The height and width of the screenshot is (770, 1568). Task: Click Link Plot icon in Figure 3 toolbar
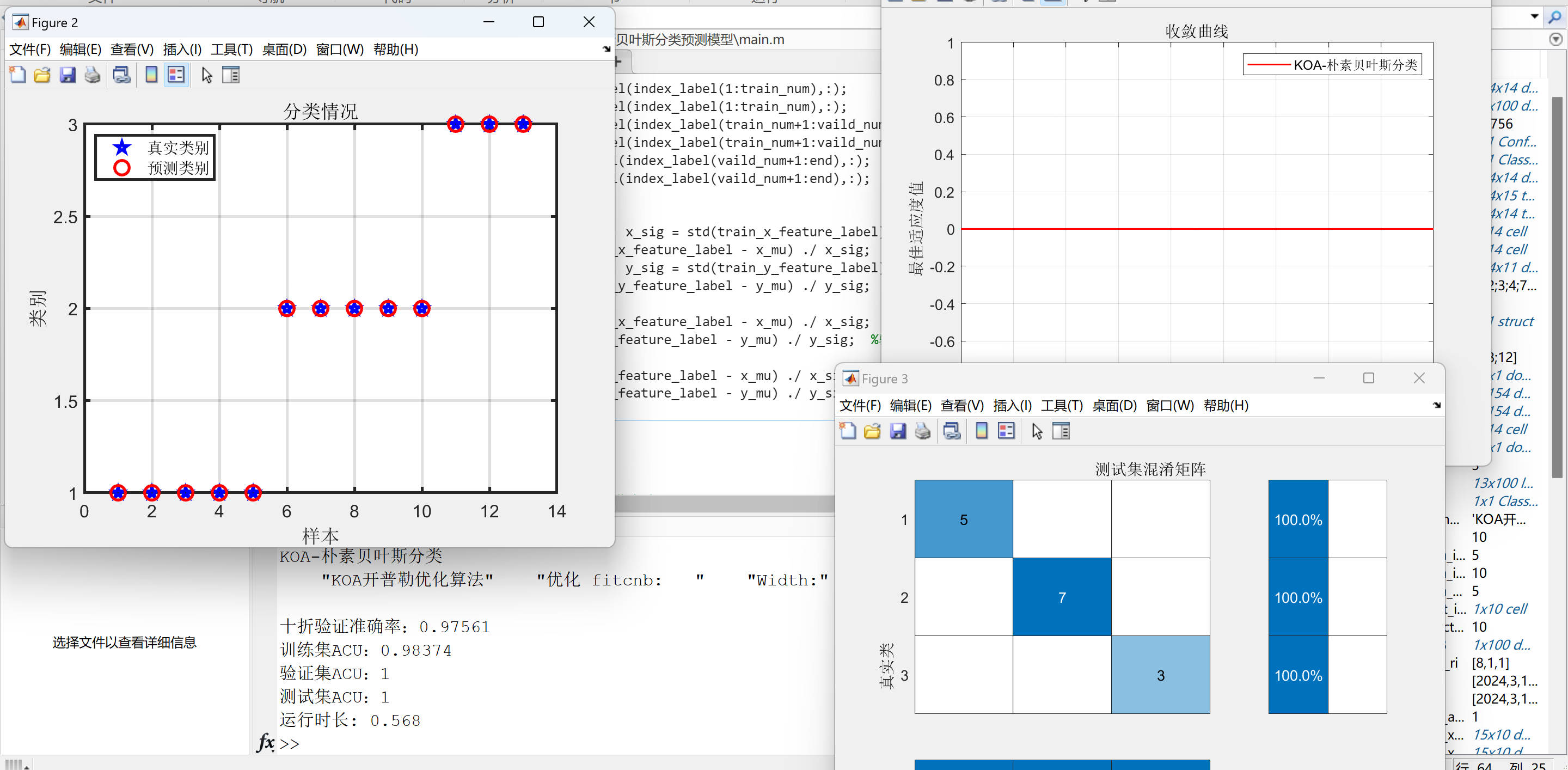coord(952,431)
